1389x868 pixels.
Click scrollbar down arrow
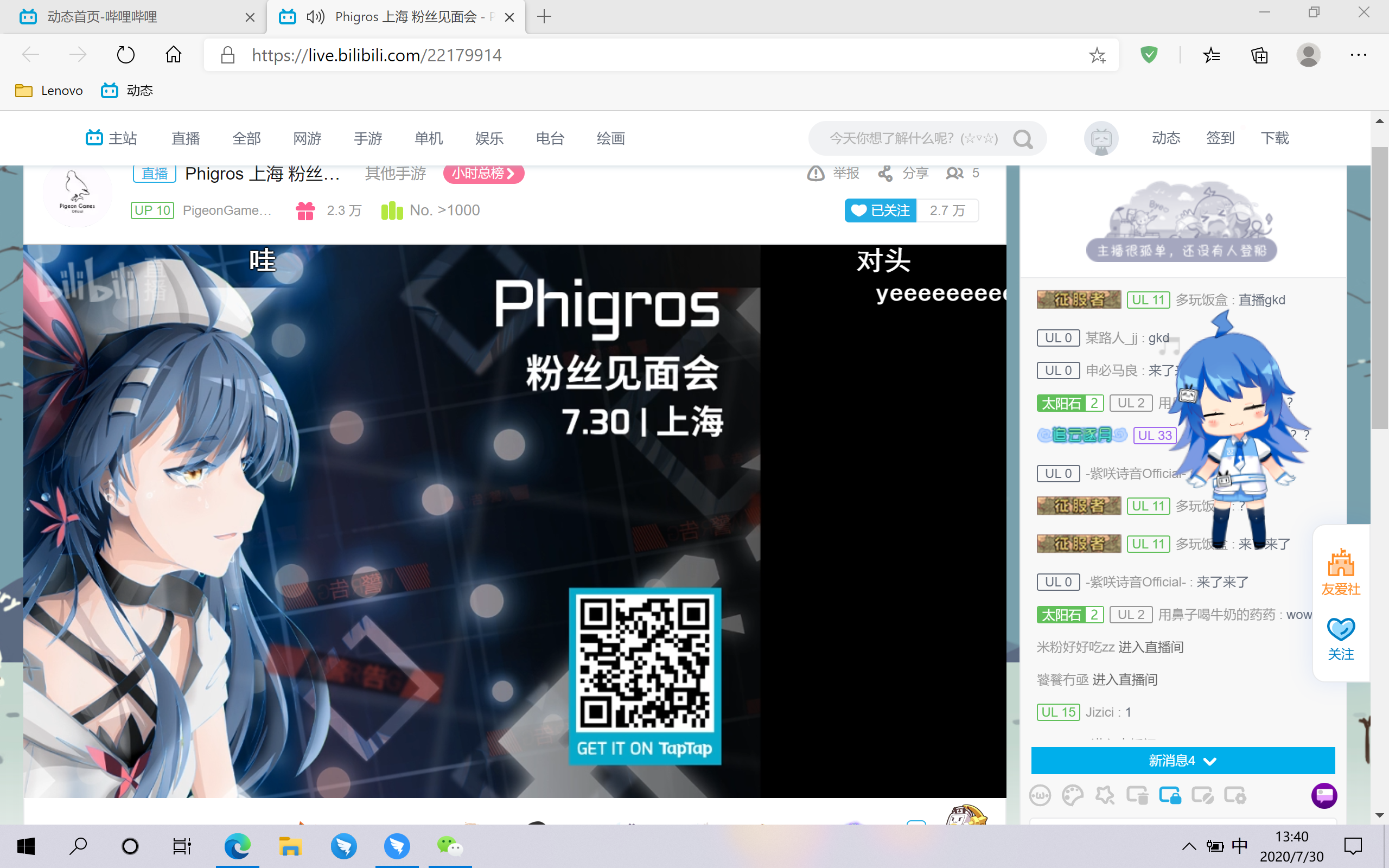(1379, 815)
